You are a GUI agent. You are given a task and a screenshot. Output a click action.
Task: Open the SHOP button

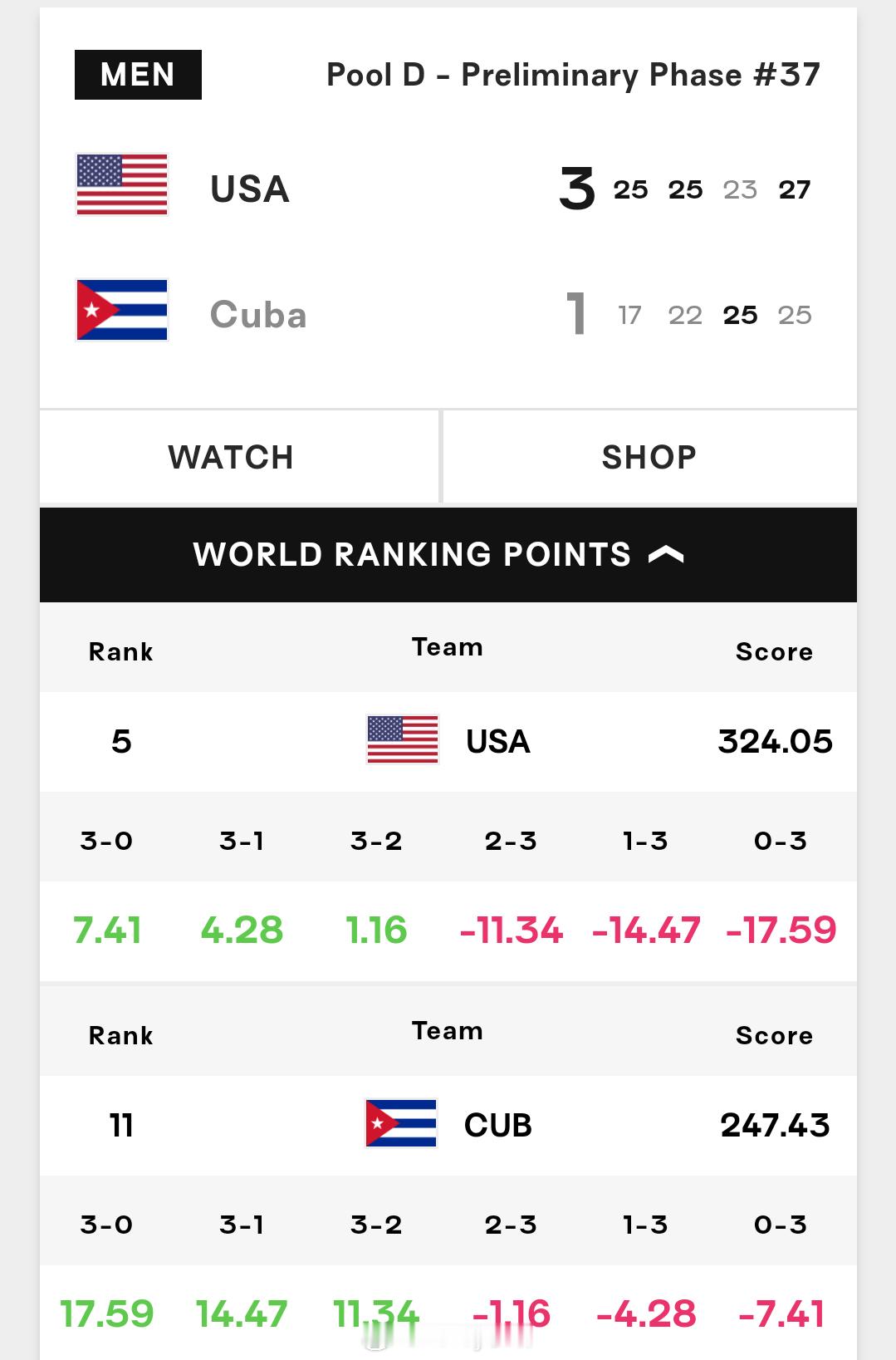[650, 457]
